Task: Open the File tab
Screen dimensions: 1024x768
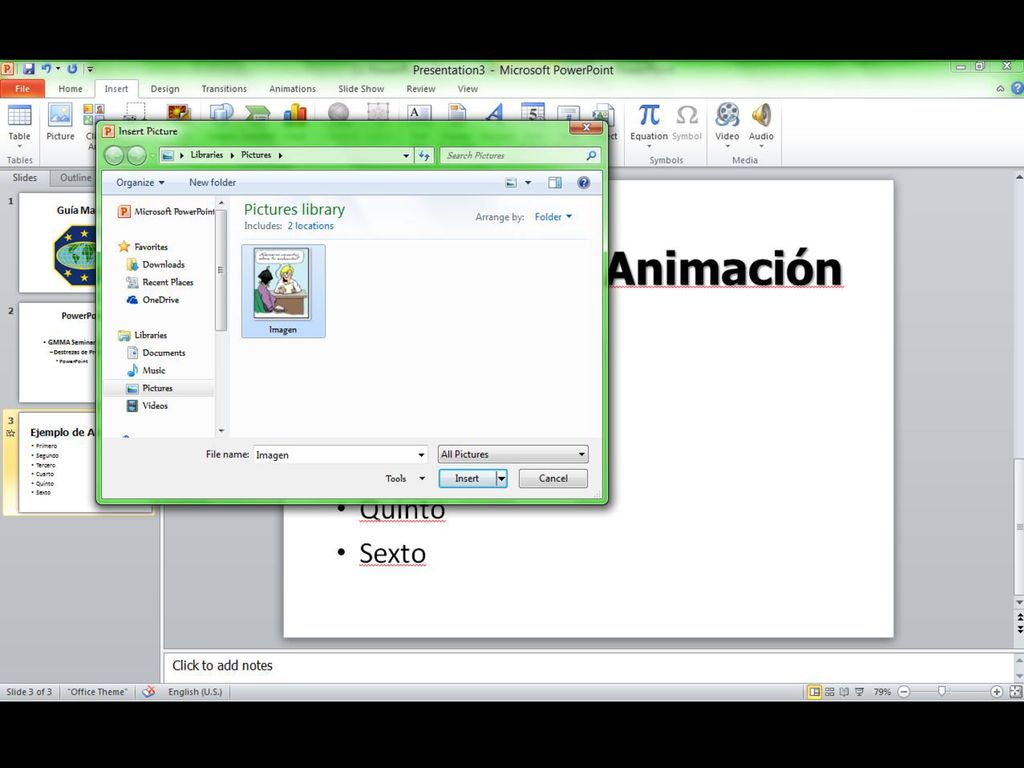Action: click(22, 89)
